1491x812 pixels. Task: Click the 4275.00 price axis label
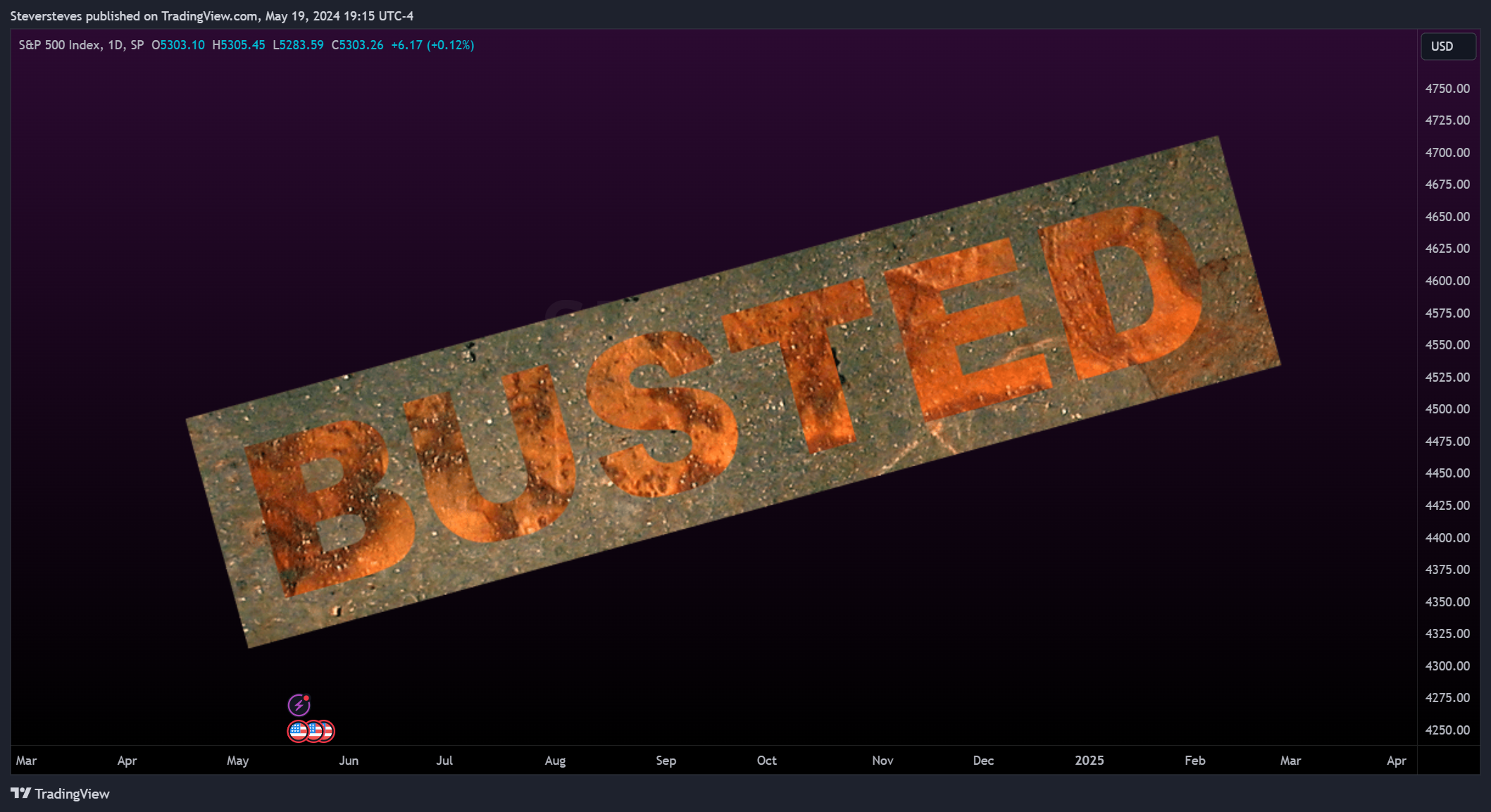point(1447,697)
